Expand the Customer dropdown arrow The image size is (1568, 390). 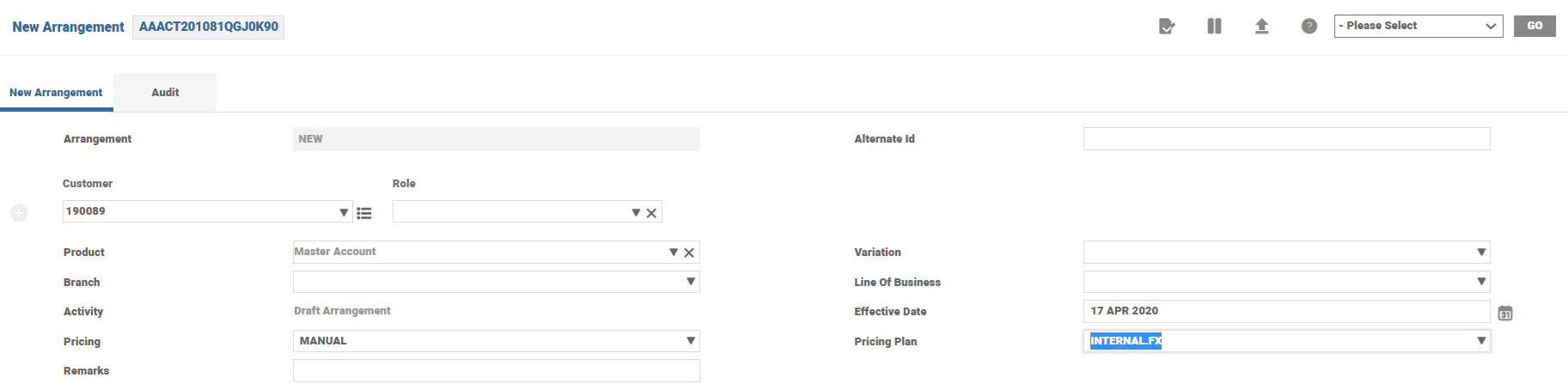(x=344, y=212)
